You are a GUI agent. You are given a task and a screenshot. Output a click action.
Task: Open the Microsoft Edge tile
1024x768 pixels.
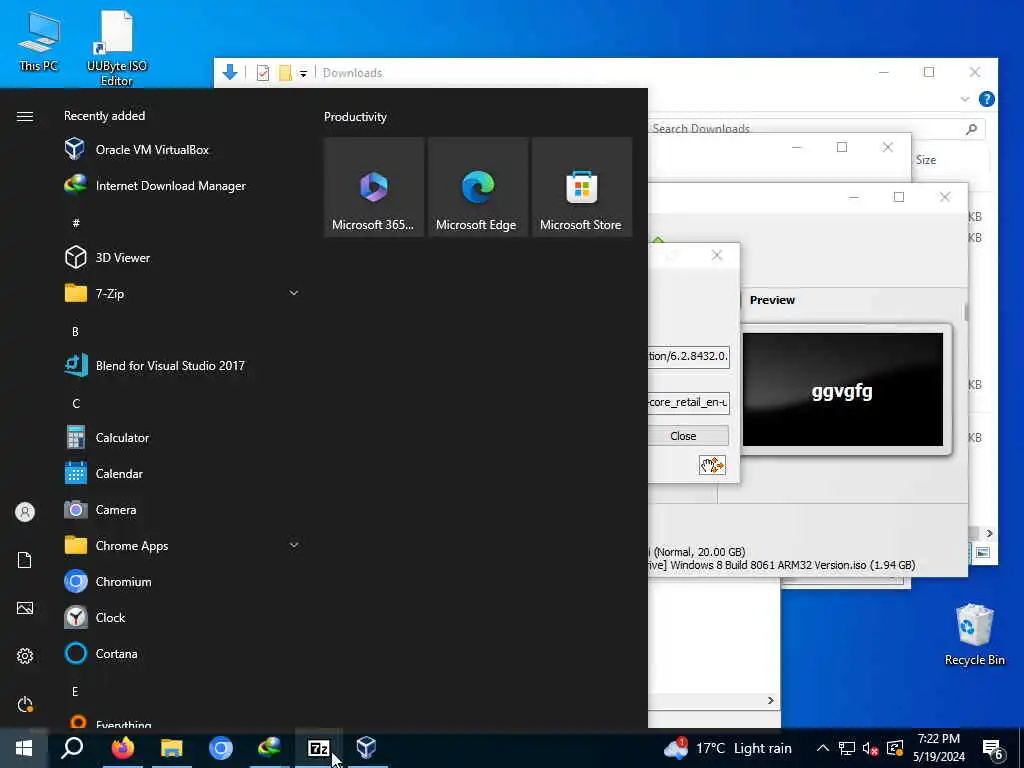(477, 187)
